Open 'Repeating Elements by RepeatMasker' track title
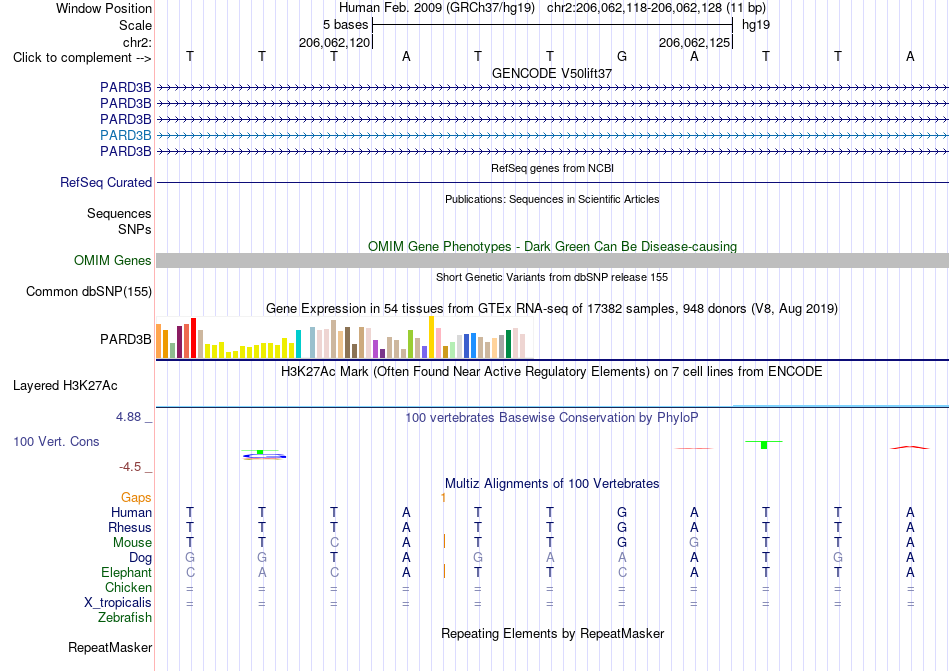 click(x=552, y=633)
